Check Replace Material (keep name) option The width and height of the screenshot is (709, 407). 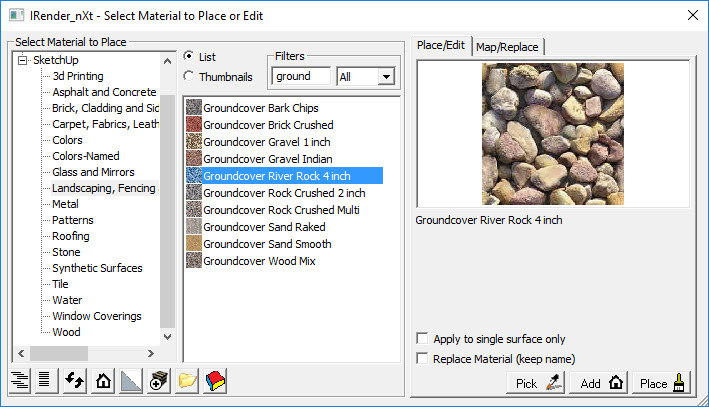[x=422, y=358]
